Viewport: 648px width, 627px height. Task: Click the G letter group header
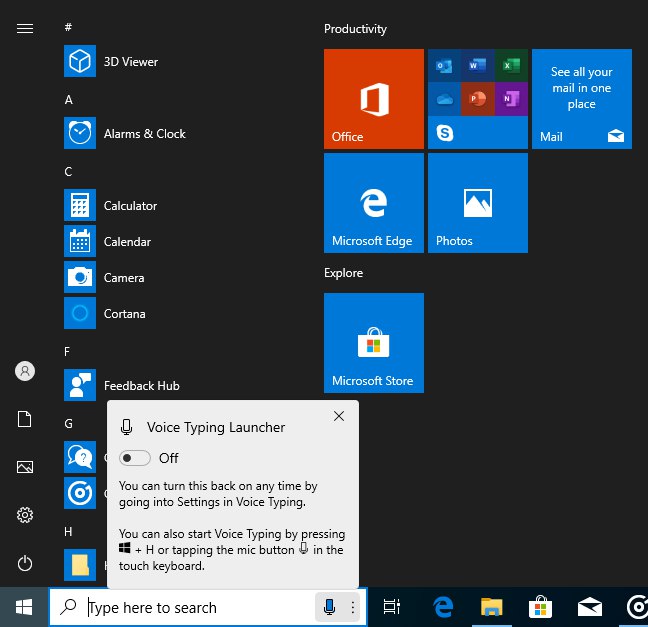point(69,424)
